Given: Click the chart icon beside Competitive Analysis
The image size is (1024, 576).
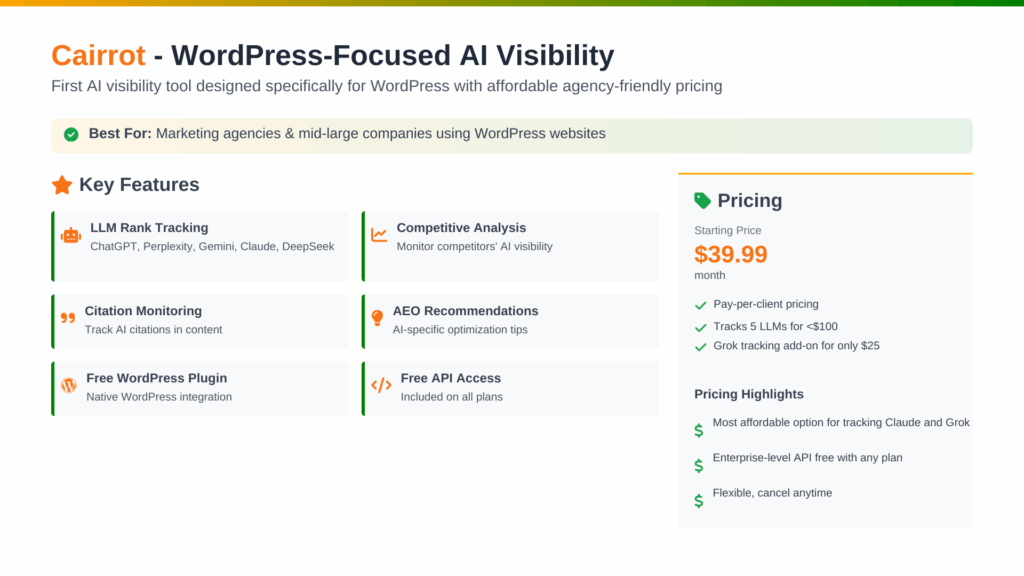Looking at the screenshot, I should pos(378,236).
